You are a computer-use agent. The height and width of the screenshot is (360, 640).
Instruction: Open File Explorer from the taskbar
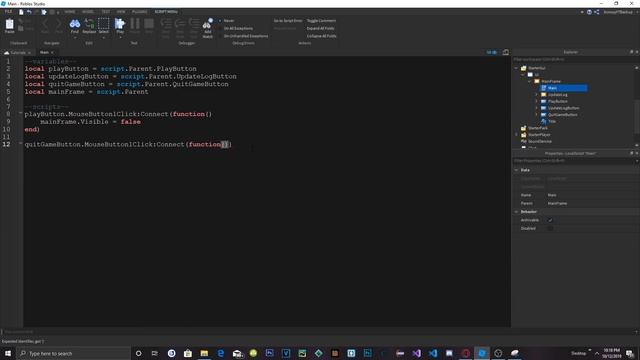[204, 353]
